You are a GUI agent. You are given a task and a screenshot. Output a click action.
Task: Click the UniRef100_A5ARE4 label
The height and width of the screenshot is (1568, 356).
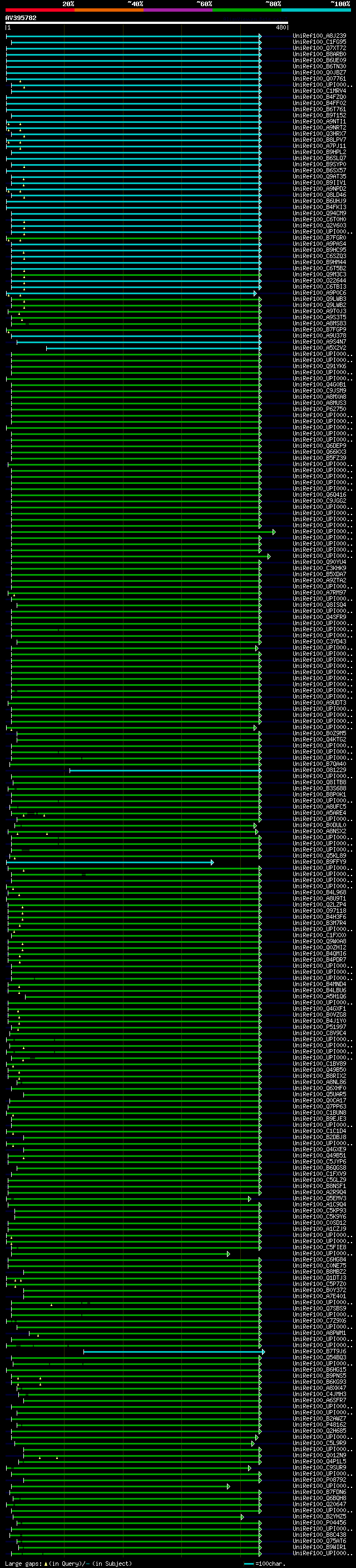click(x=319, y=813)
